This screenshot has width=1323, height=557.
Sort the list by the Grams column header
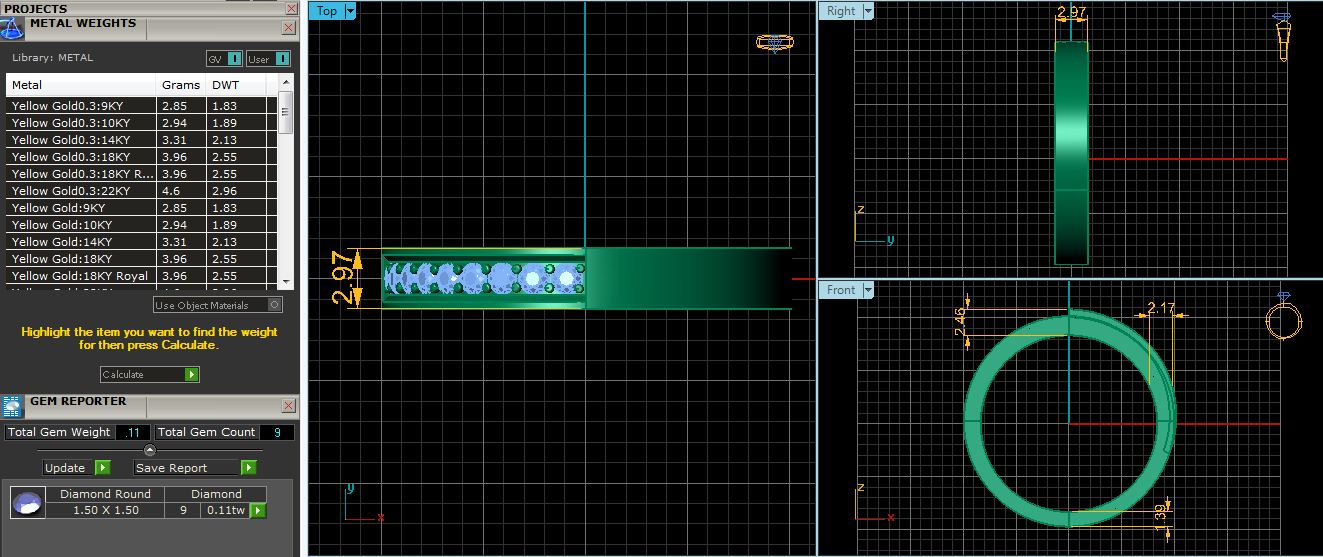(181, 85)
